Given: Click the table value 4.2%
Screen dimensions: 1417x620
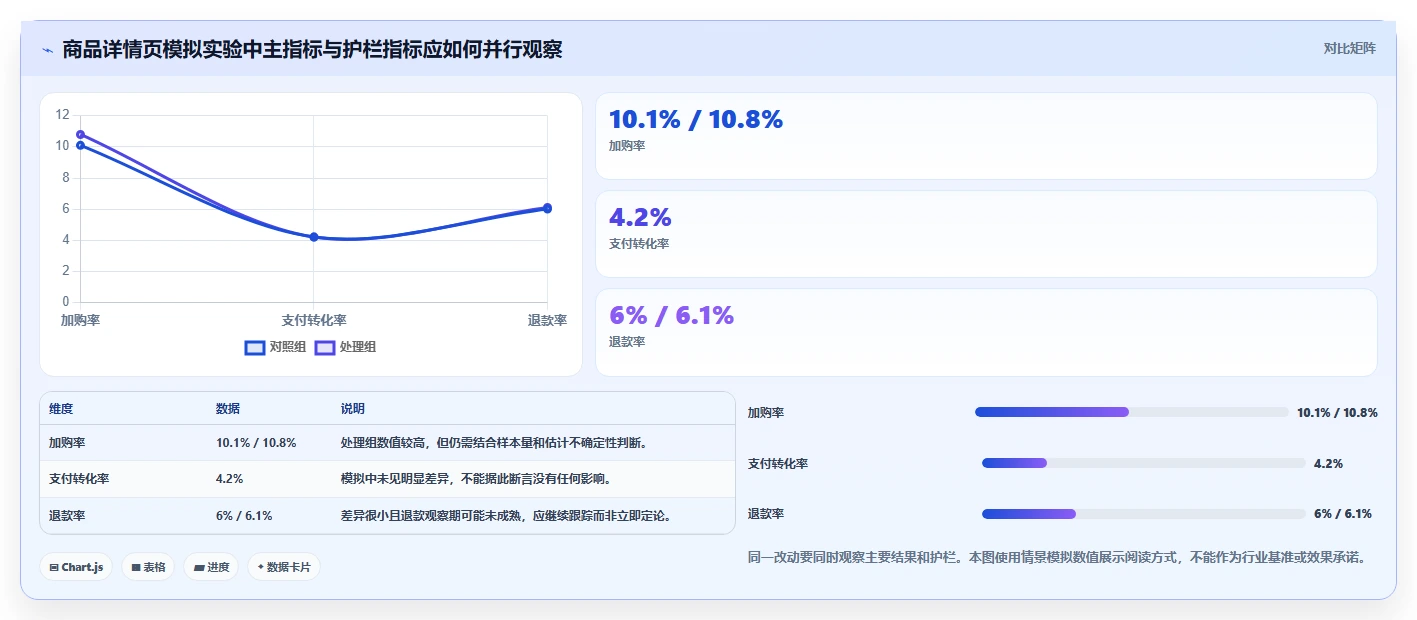Looking at the screenshot, I should click(230, 479).
